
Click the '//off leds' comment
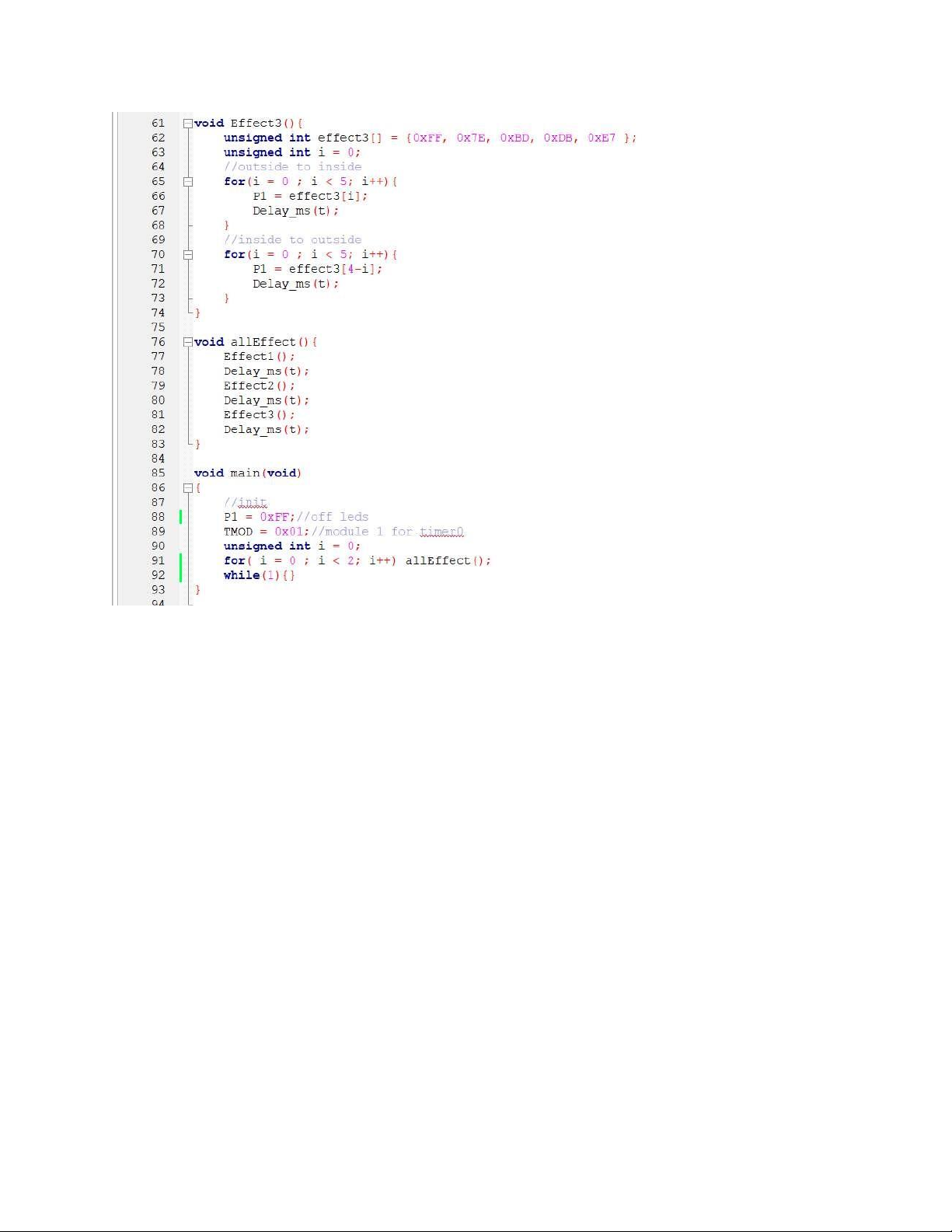tap(333, 517)
